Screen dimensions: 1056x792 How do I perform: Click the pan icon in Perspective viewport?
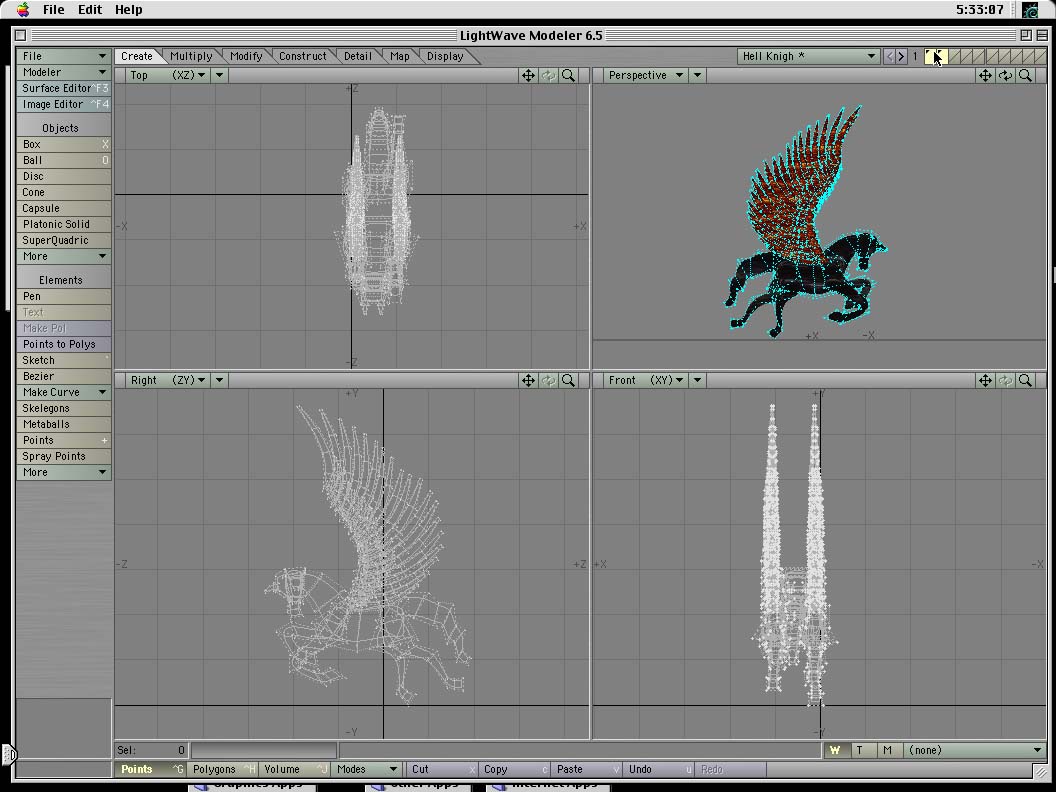tap(985, 75)
